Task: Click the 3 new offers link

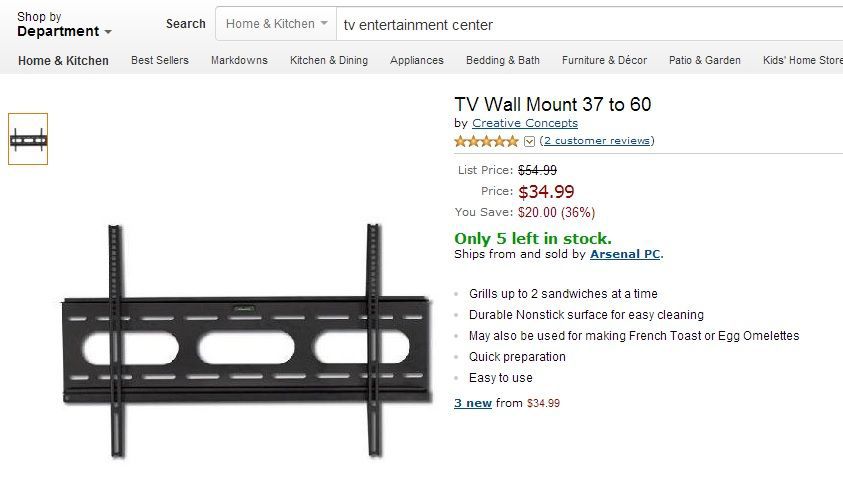Action: [473, 403]
